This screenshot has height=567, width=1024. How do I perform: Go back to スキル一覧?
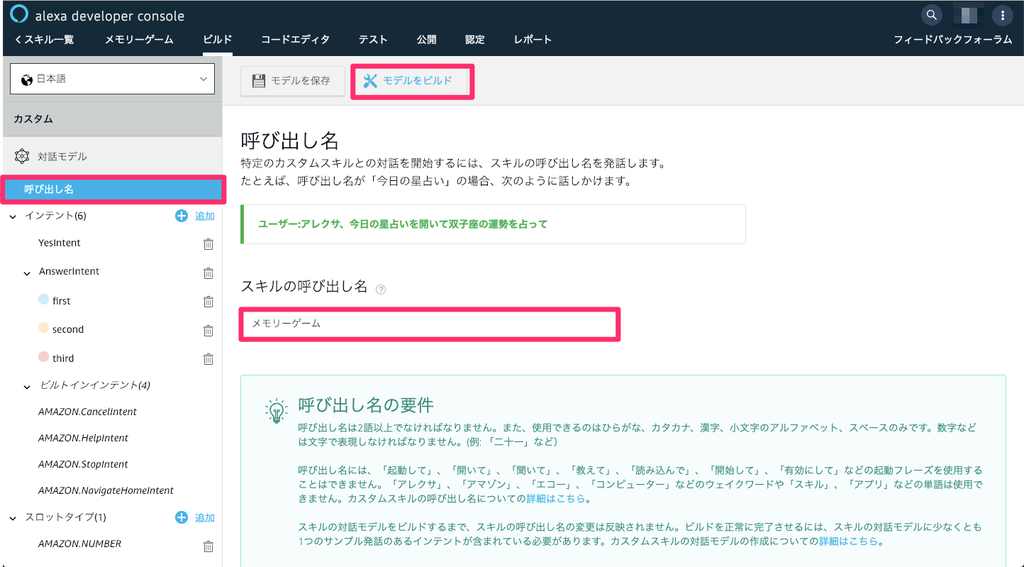(x=44, y=40)
